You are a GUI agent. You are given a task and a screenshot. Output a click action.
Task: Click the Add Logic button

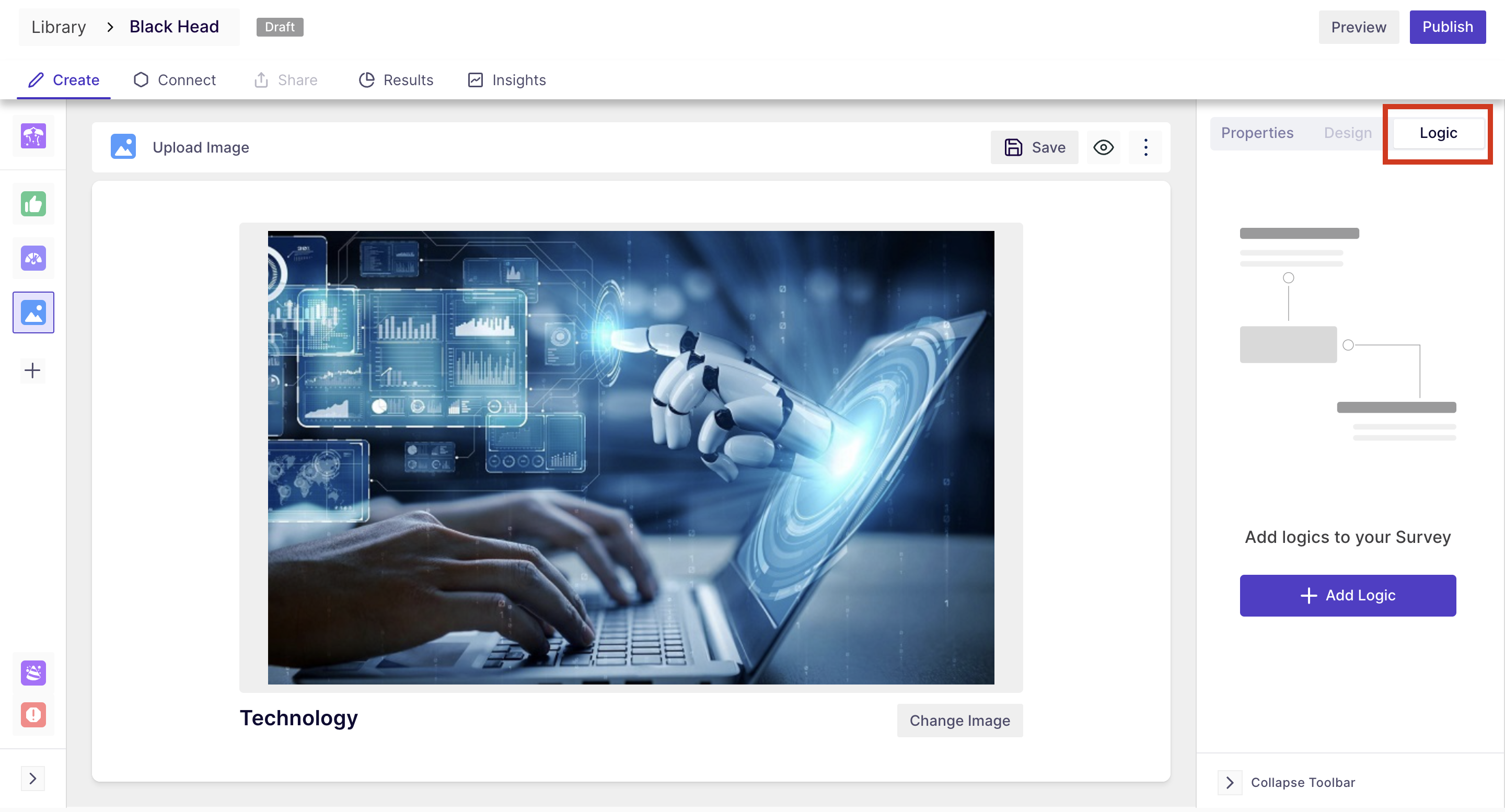[x=1348, y=595]
